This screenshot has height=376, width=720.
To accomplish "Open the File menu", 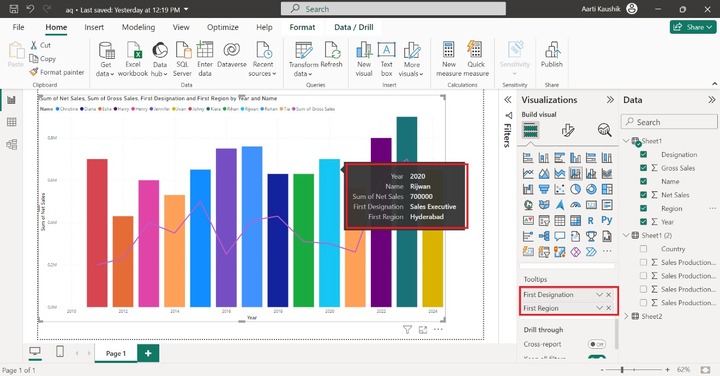I will pos(18,27).
